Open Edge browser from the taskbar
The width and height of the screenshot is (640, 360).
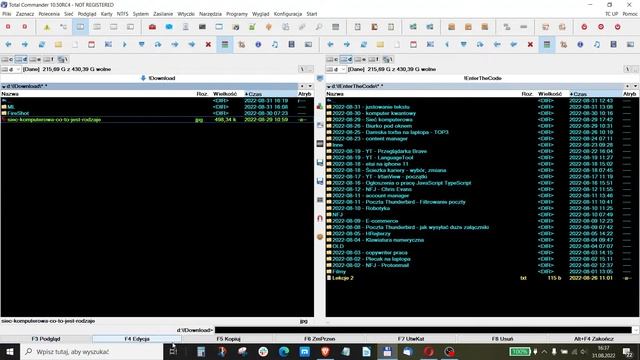coord(284,351)
